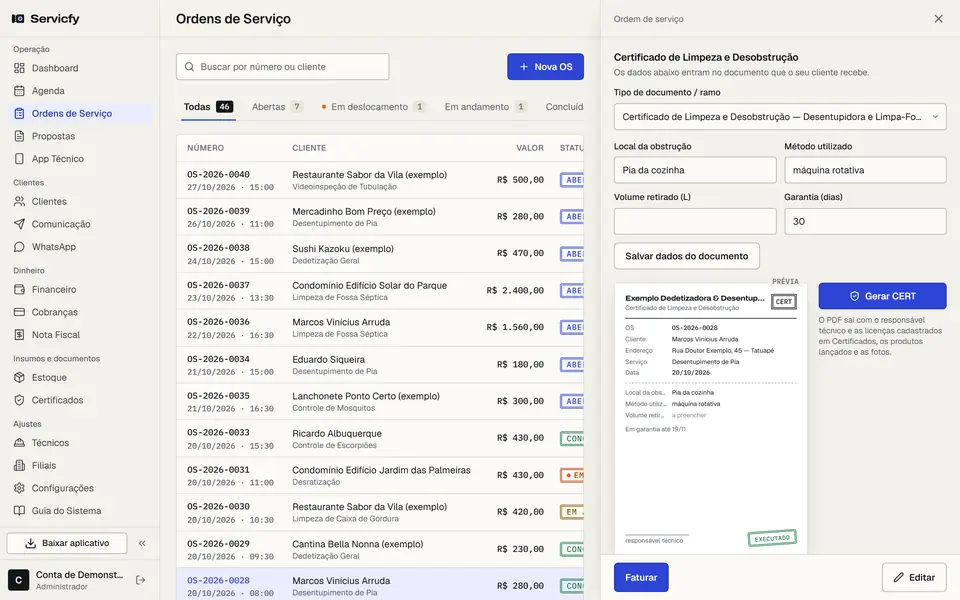960x600 pixels.
Task: Focus the Buscar por número ou cliente field
Action: [x=283, y=67]
